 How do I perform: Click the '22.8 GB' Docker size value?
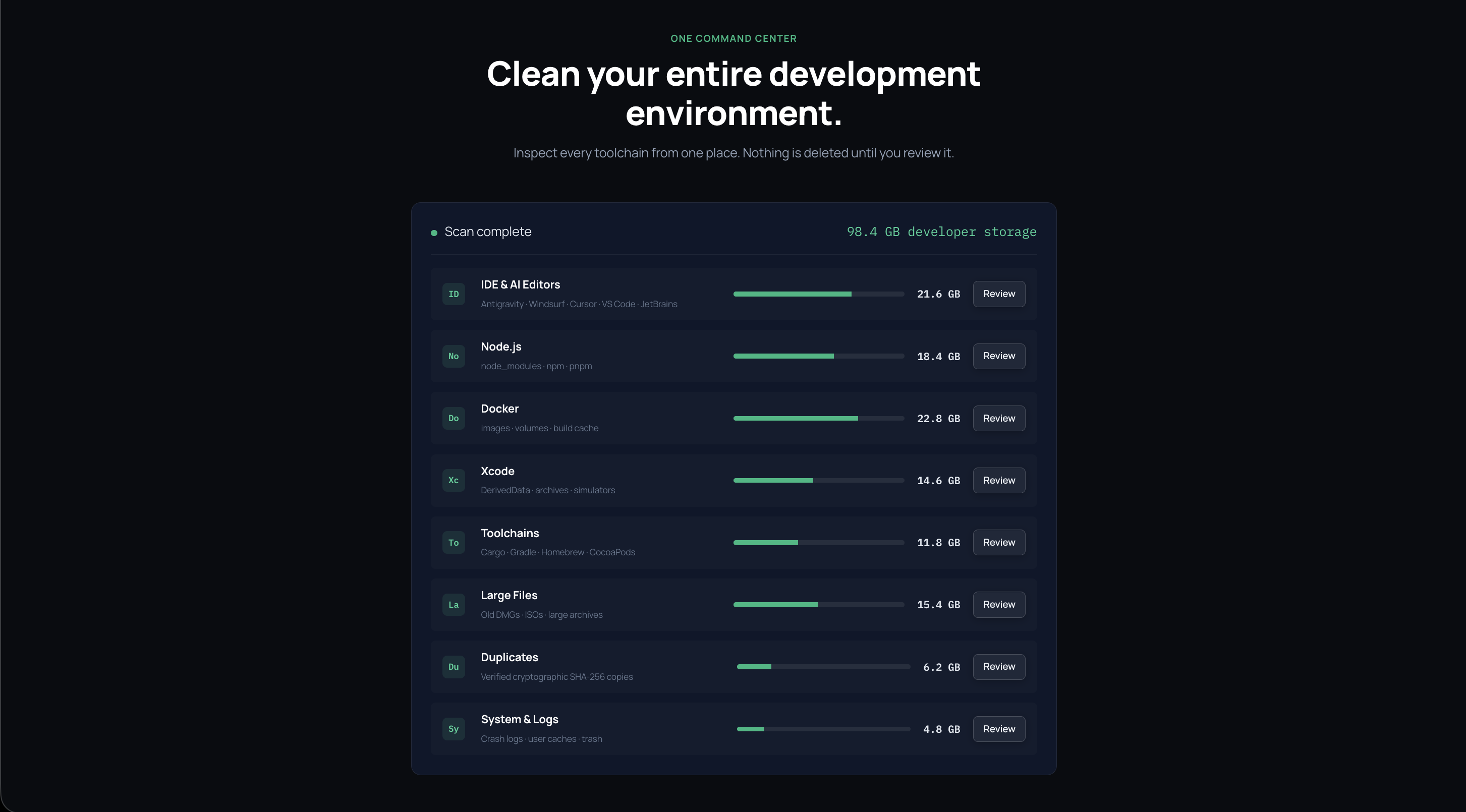[938, 419]
